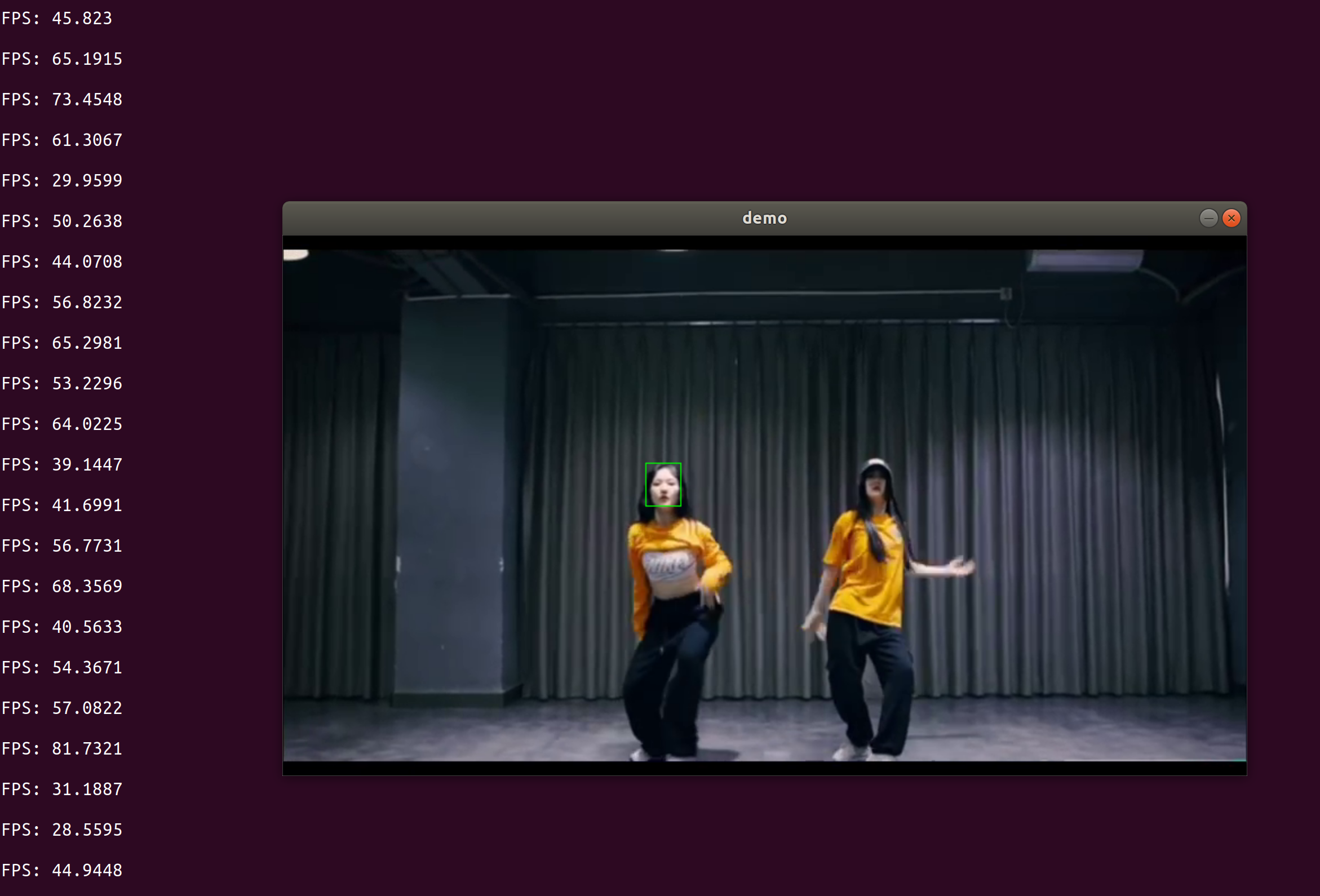
Task: Click the terminal line FPS: 61.3067
Action: pyautogui.click(x=61, y=140)
